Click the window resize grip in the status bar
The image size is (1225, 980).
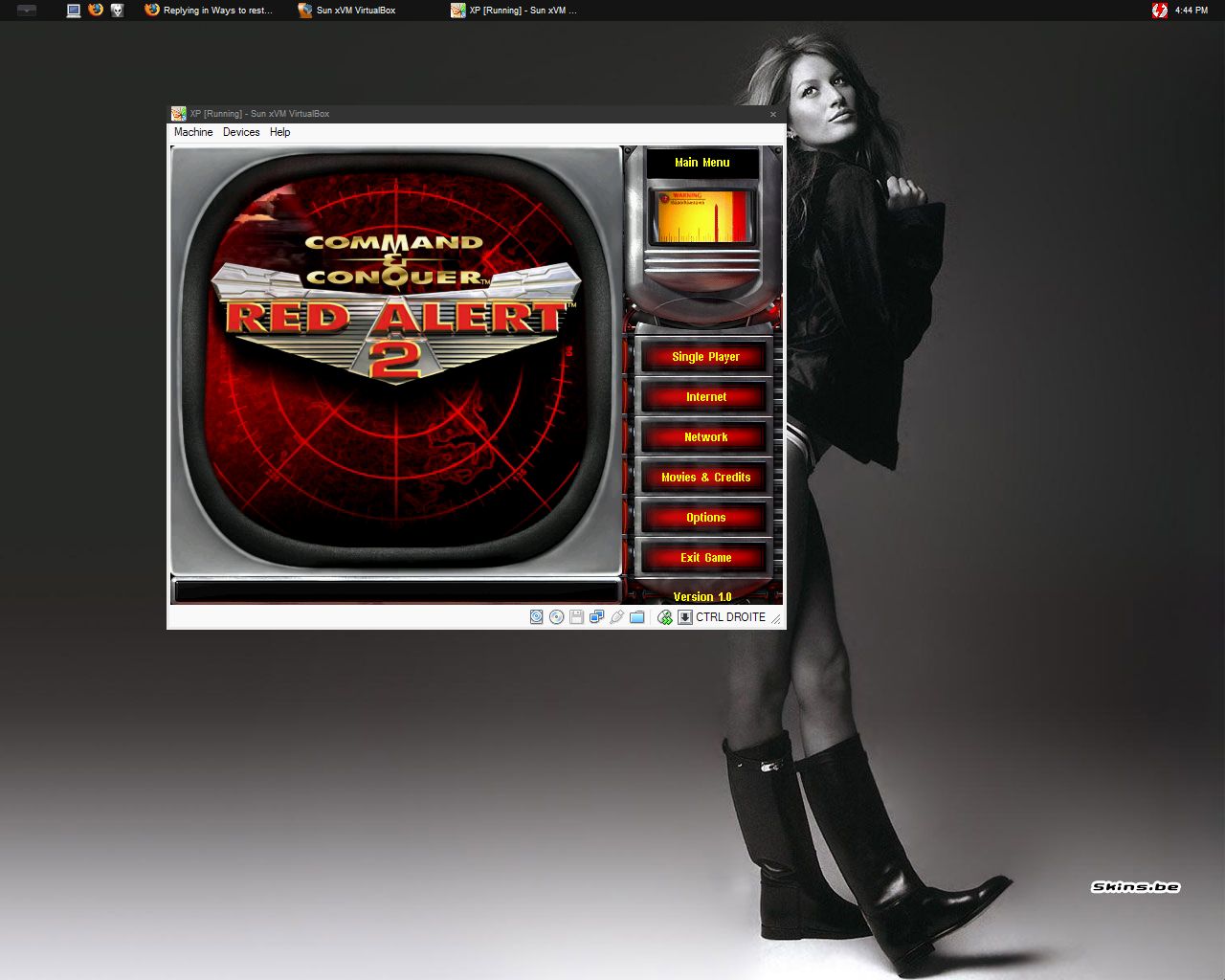pos(776,619)
